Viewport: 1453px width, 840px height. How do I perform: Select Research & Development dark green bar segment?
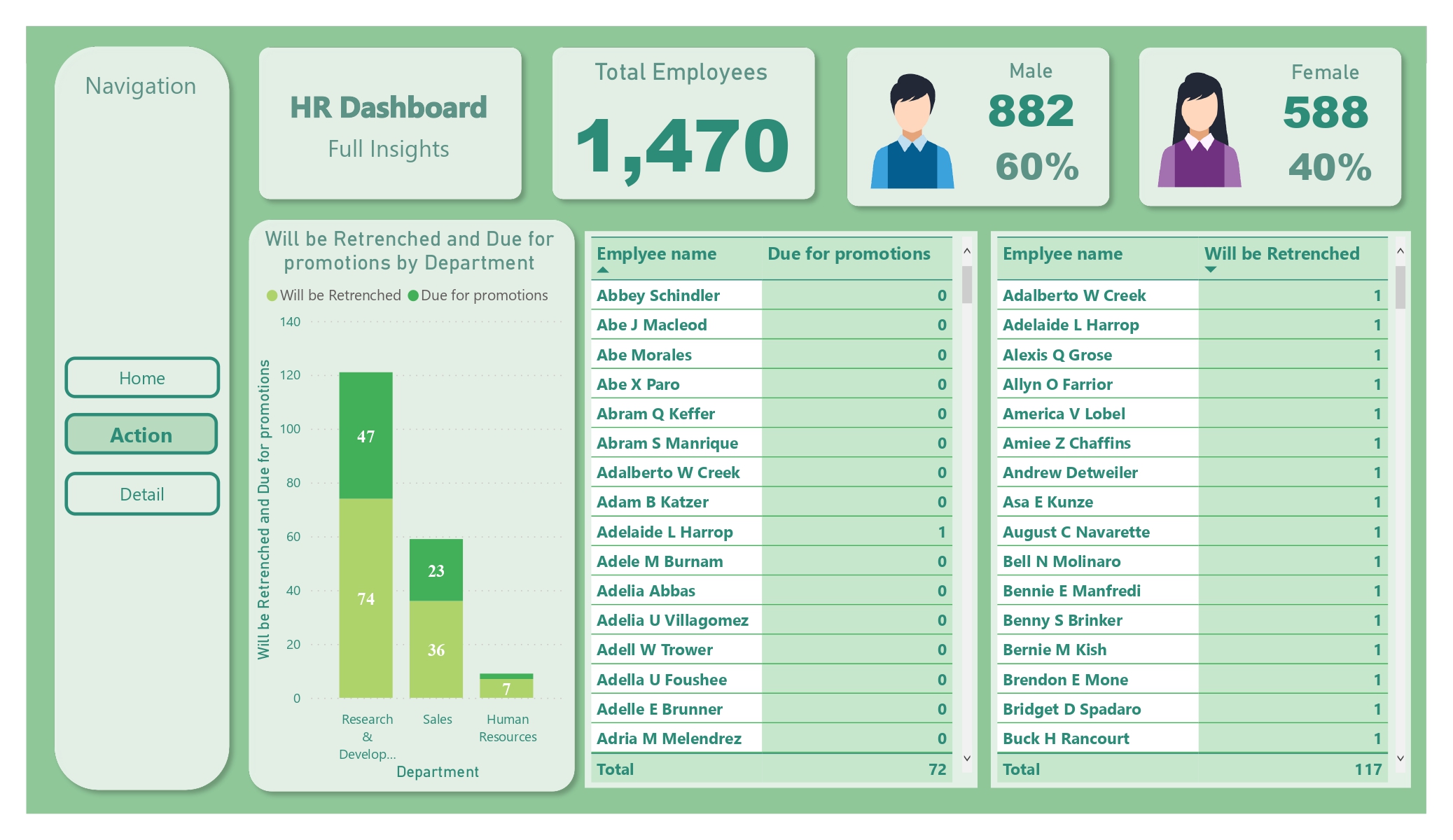coord(366,435)
